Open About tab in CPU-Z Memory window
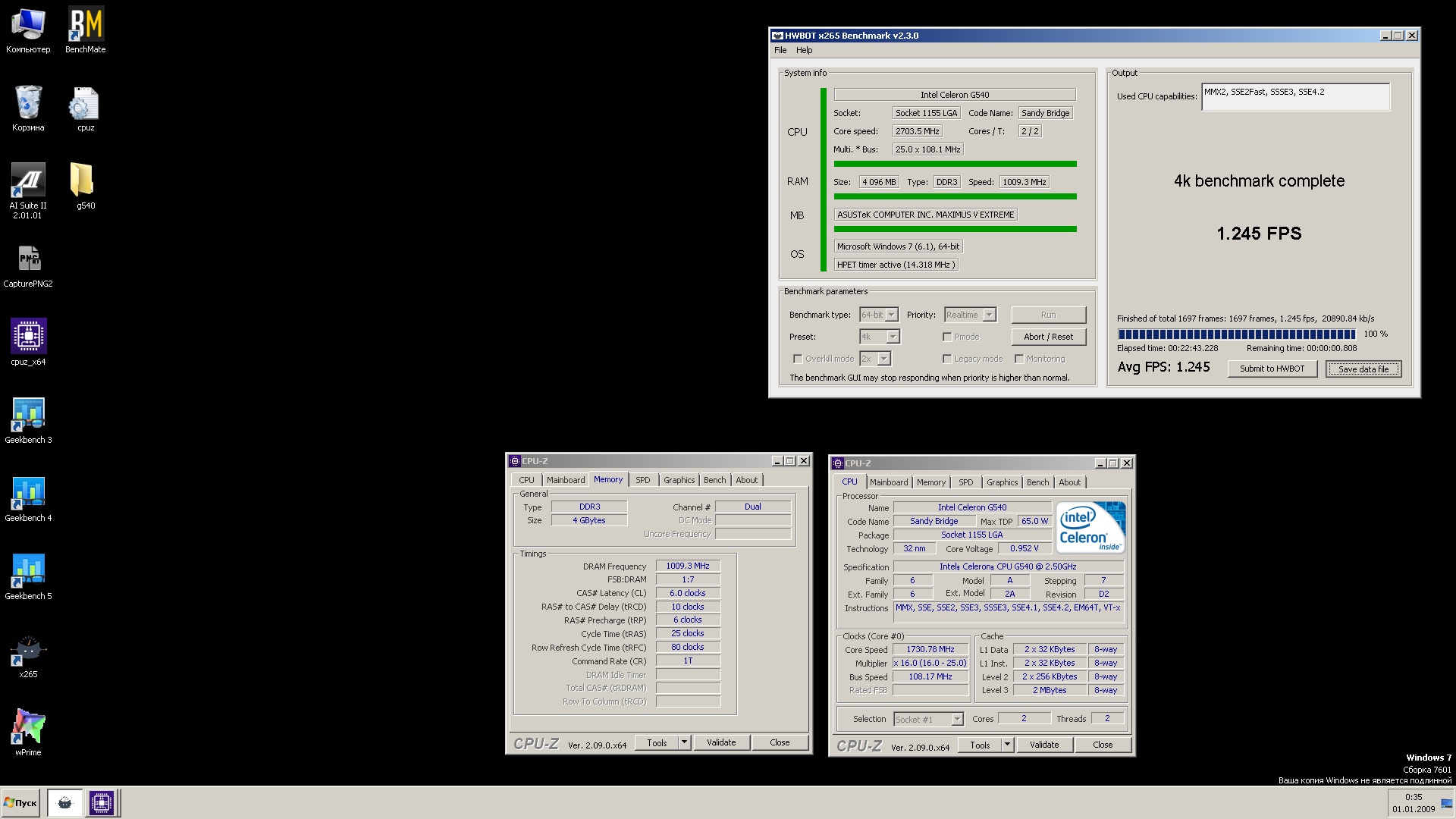Image resolution: width=1456 pixels, height=819 pixels. pos(746,480)
